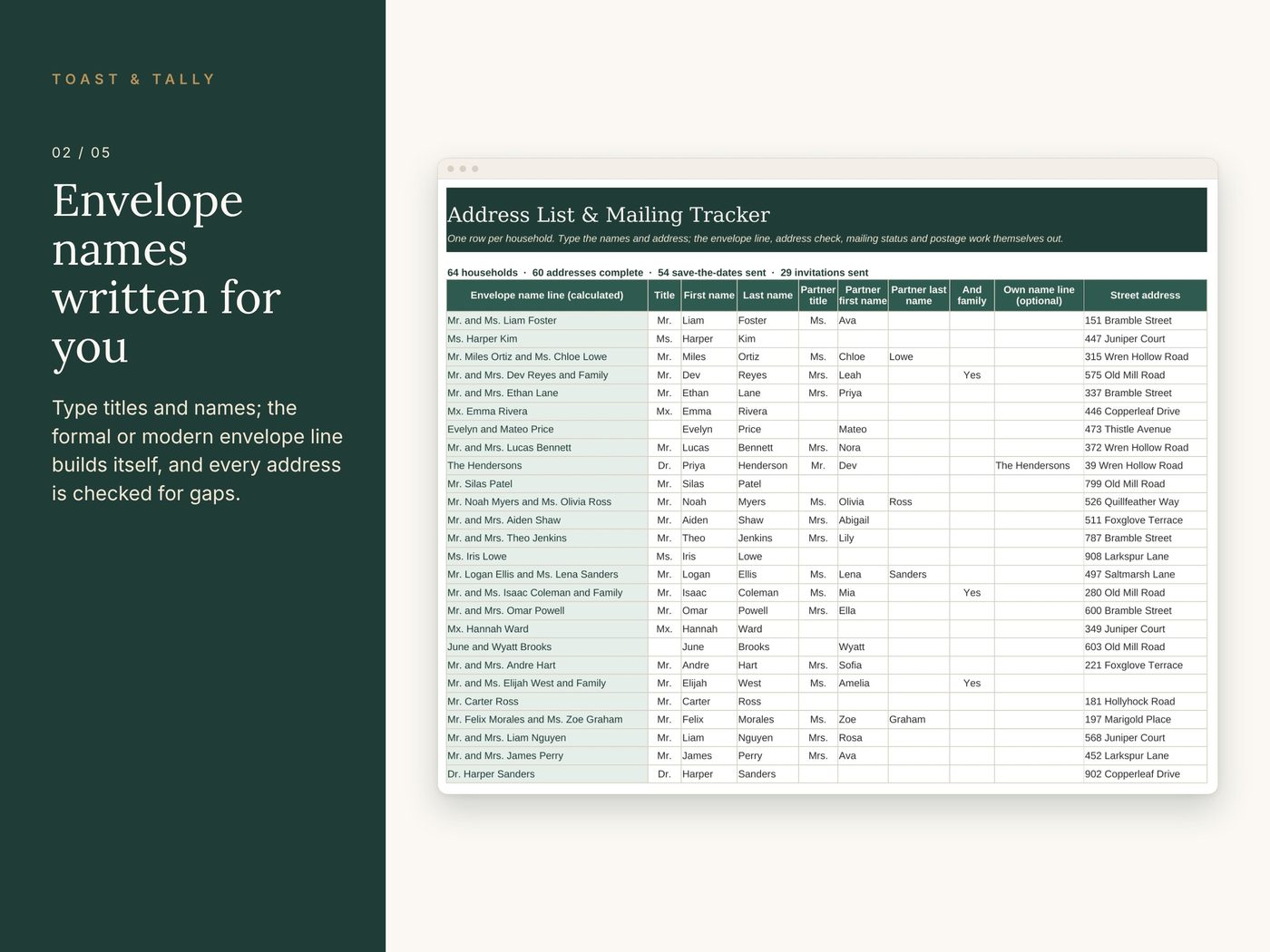Click the 'June and Wyatt Brooks' envelope line
The image size is (1270, 952).
pyautogui.click(x=547, y=647)
